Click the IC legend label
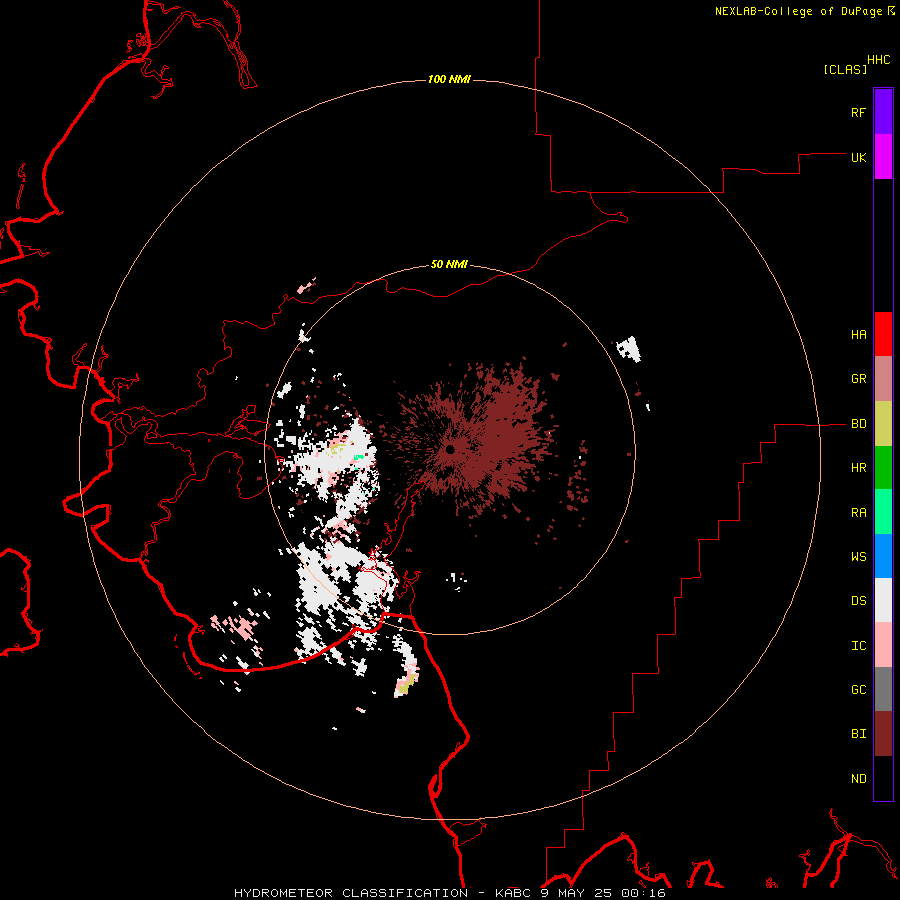 click(858, 645)
